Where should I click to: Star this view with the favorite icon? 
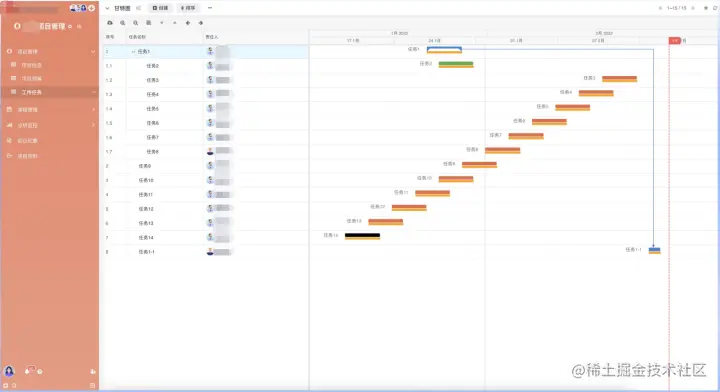pyautogui.click(x=706, y=8)
